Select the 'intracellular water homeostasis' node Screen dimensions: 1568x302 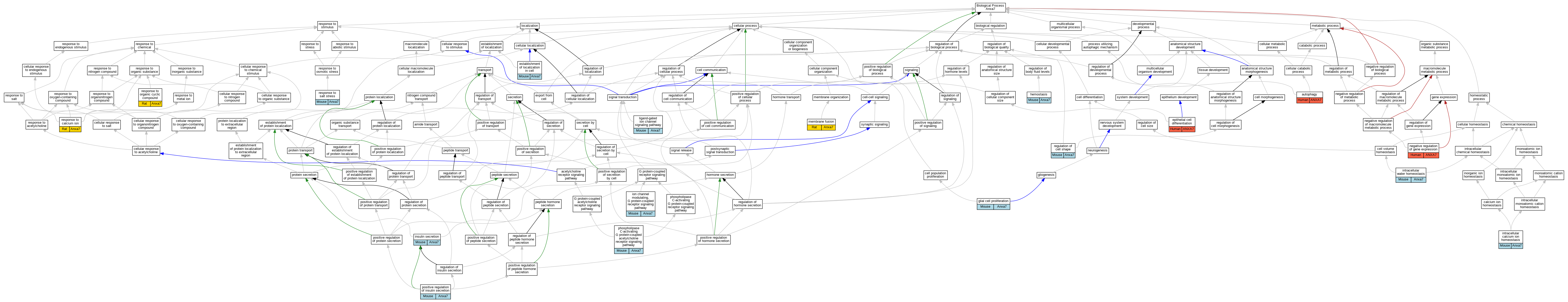pyautogui.click(x=1411, y=172)
